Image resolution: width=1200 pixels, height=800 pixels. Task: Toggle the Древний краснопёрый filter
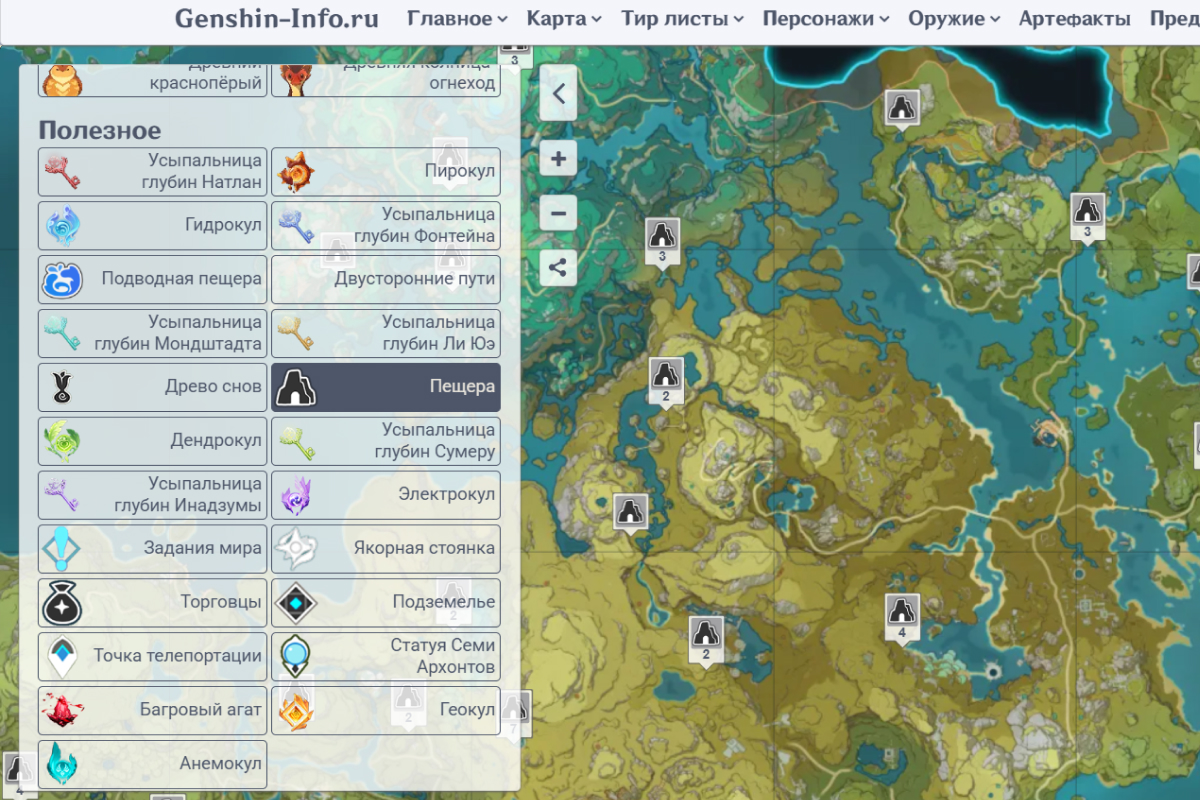[153, 80]
